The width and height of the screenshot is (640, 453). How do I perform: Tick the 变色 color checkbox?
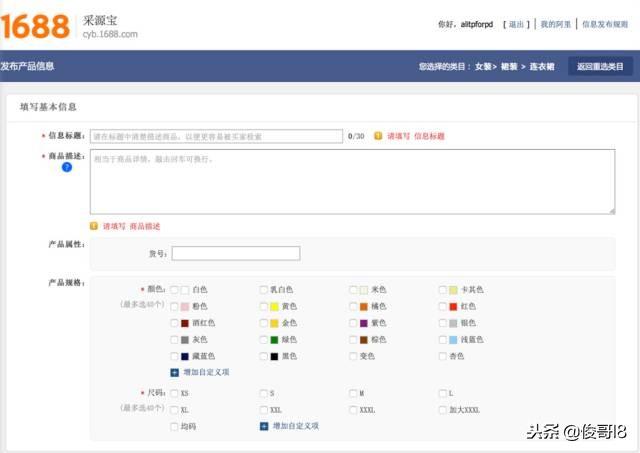point(353,356)
